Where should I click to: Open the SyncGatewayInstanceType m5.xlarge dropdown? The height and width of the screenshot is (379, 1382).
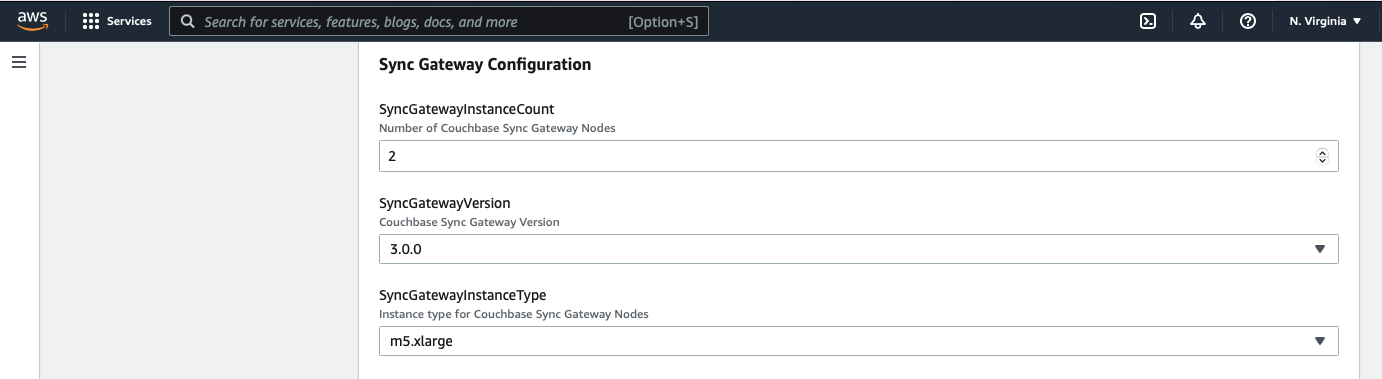point(858,341)
